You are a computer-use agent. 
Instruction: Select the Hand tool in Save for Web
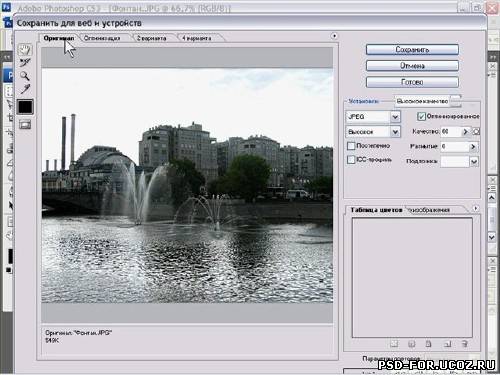25,50
